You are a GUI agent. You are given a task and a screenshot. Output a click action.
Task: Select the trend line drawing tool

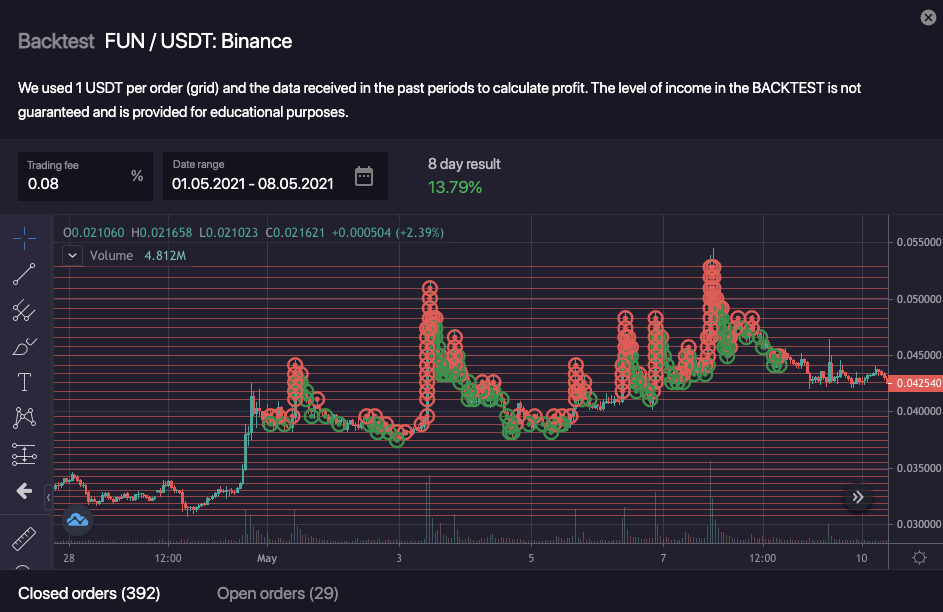(x=24, y=274)
